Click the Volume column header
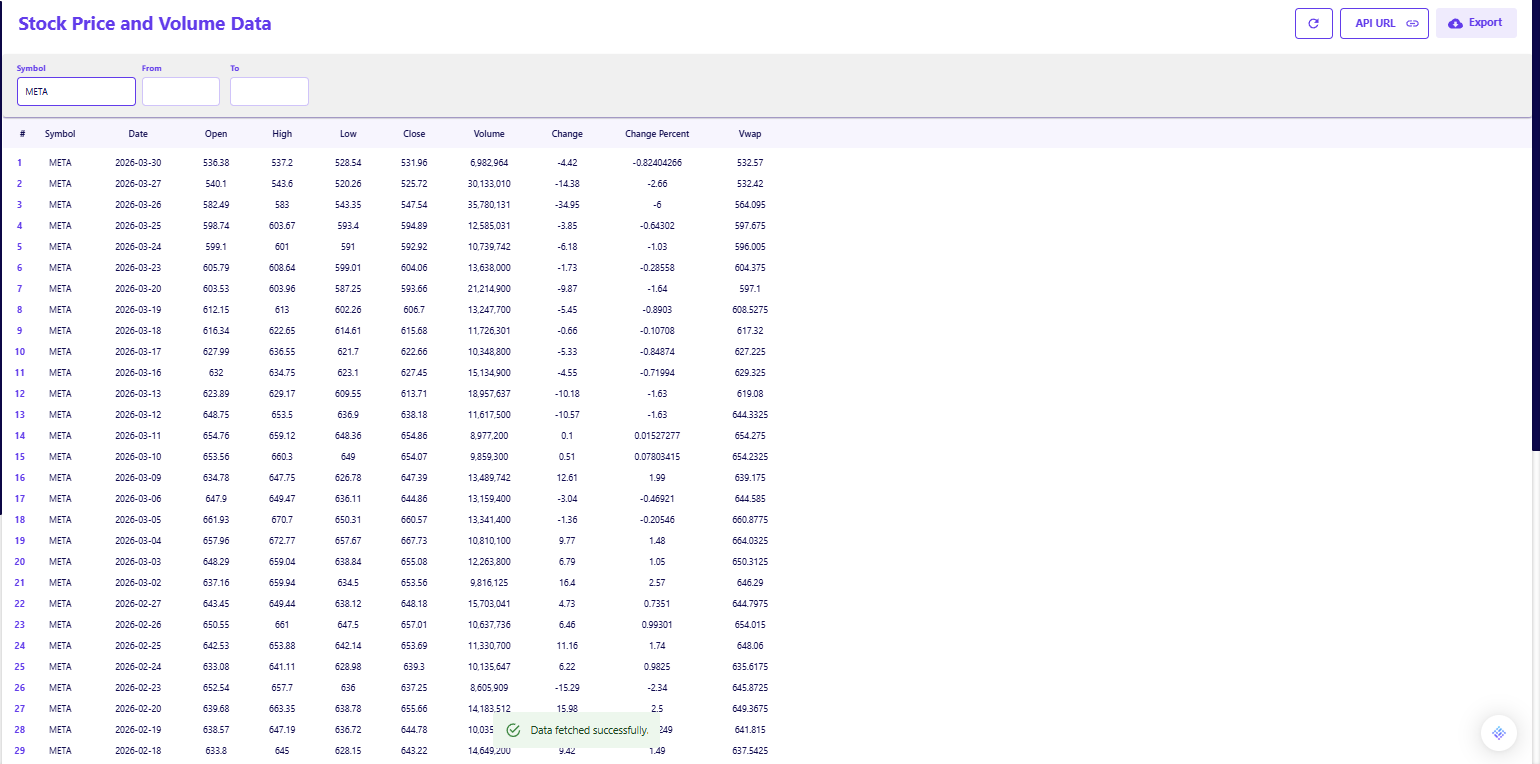1540x764 pixels. click(489, 133)
